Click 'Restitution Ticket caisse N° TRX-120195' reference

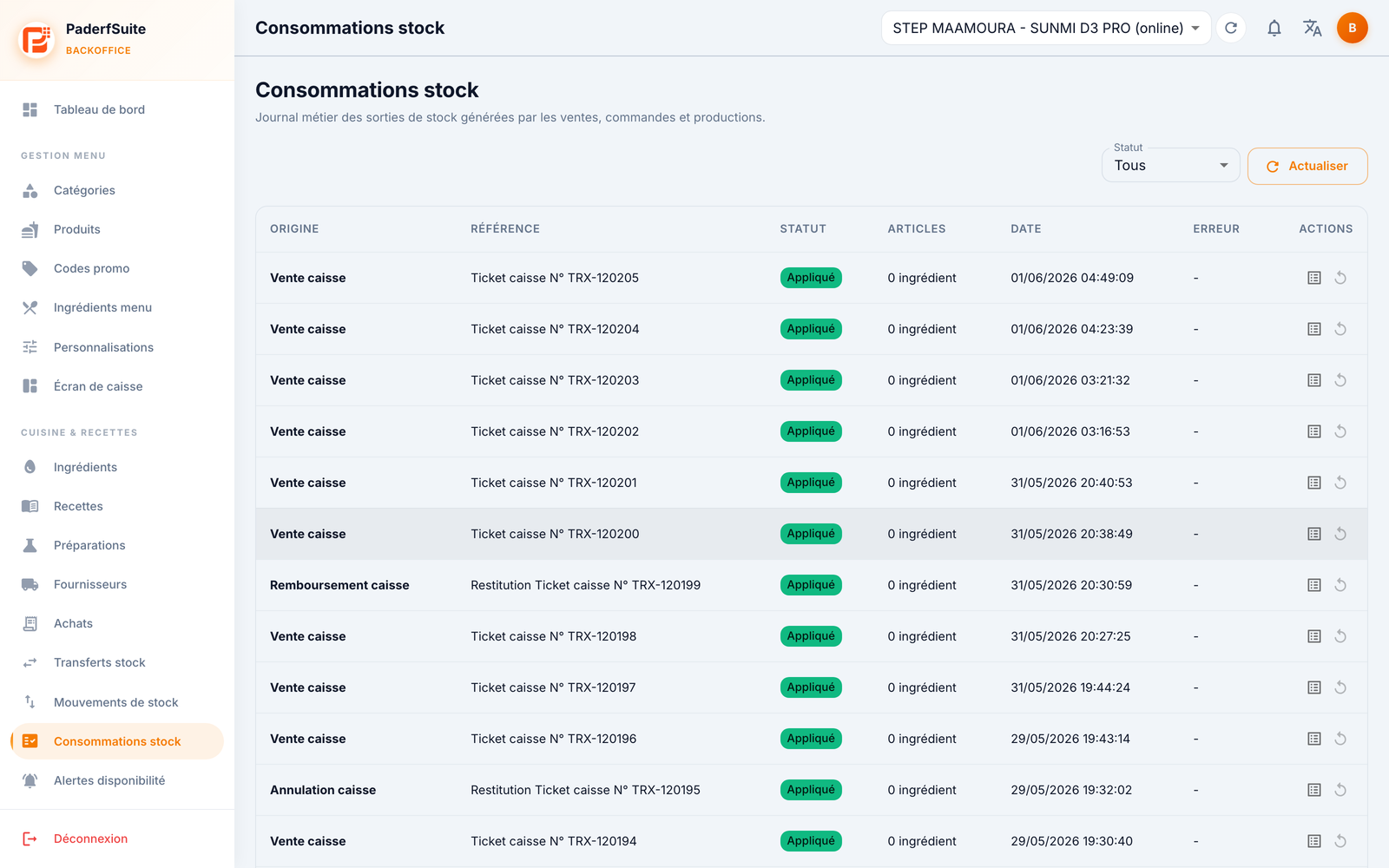(585, 790)
